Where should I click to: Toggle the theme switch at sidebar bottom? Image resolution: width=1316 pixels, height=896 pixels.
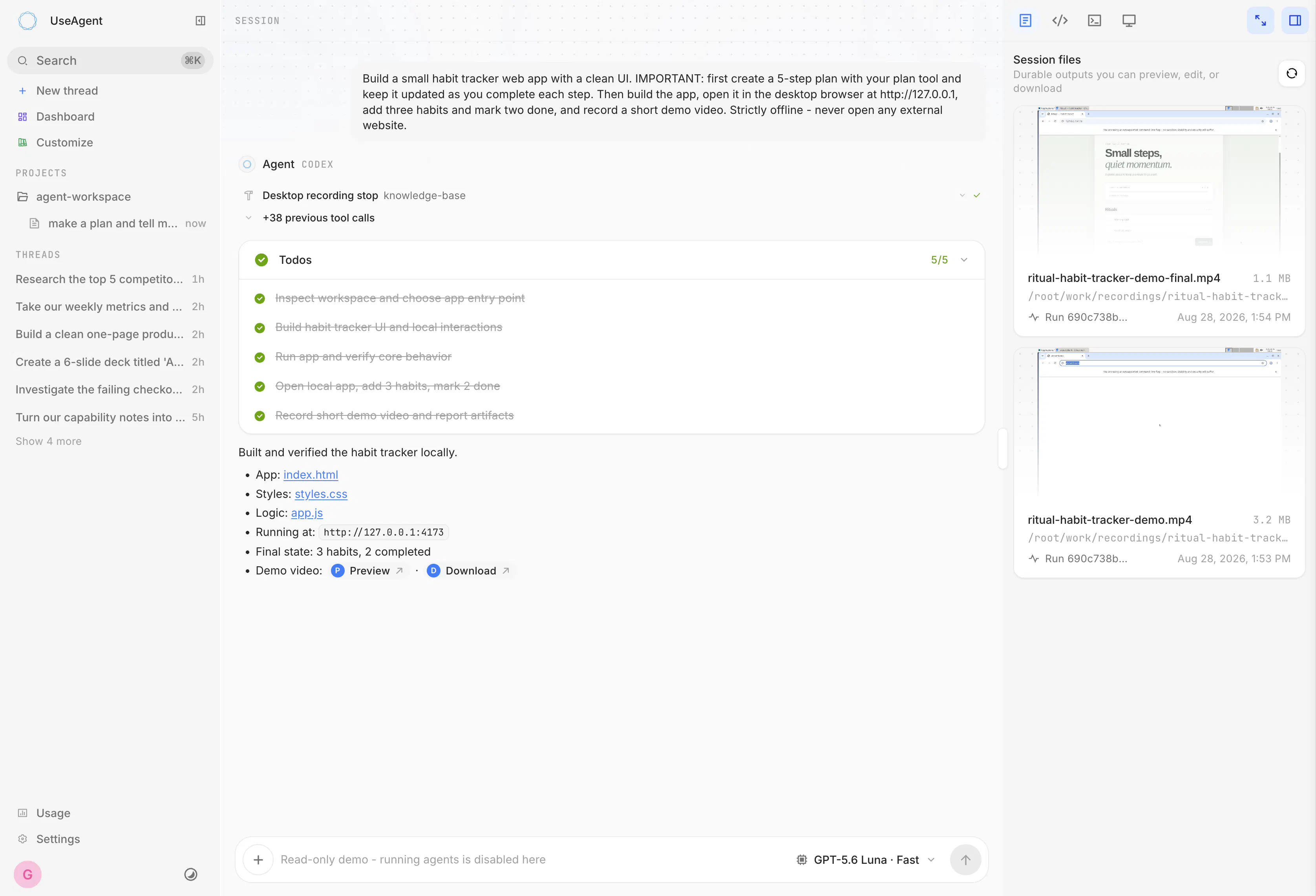click(191, 874)
